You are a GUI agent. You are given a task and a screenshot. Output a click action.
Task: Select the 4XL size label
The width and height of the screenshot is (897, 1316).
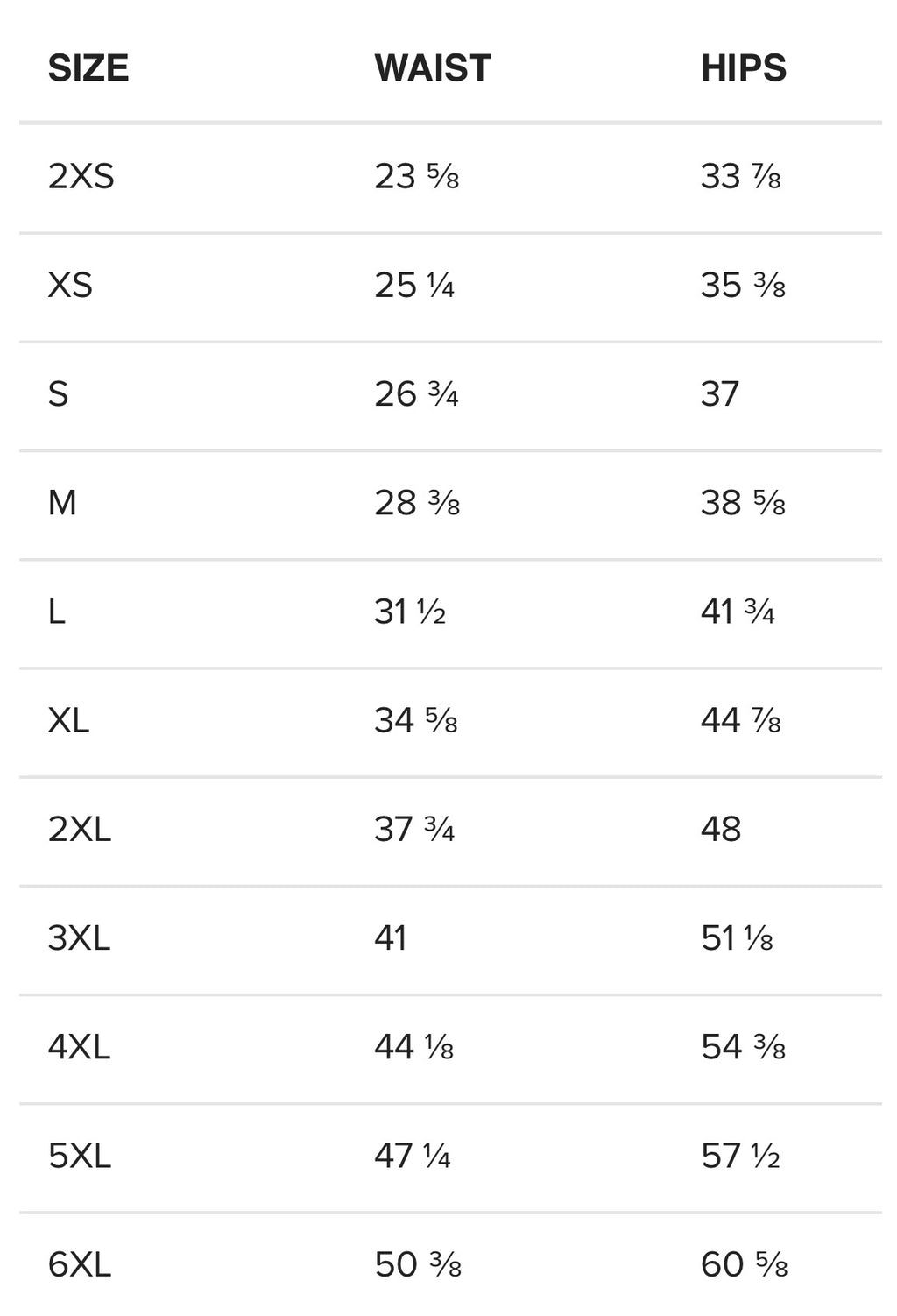coord(79,1047)
